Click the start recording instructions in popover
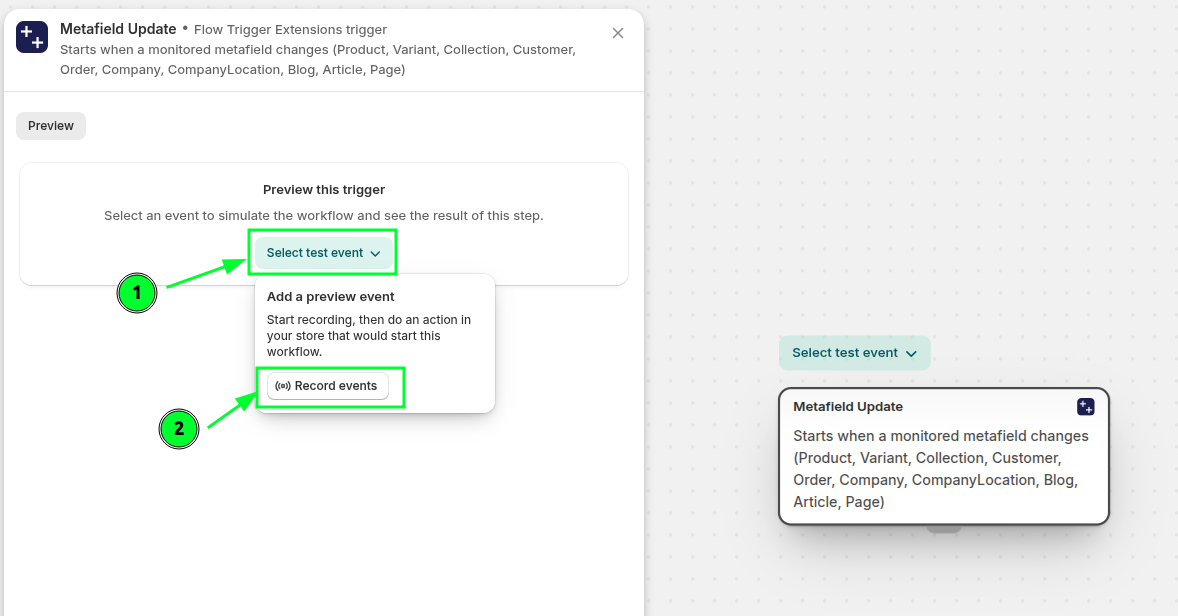The width and height of the screenshot is (1178, 616). click(369, 336)
